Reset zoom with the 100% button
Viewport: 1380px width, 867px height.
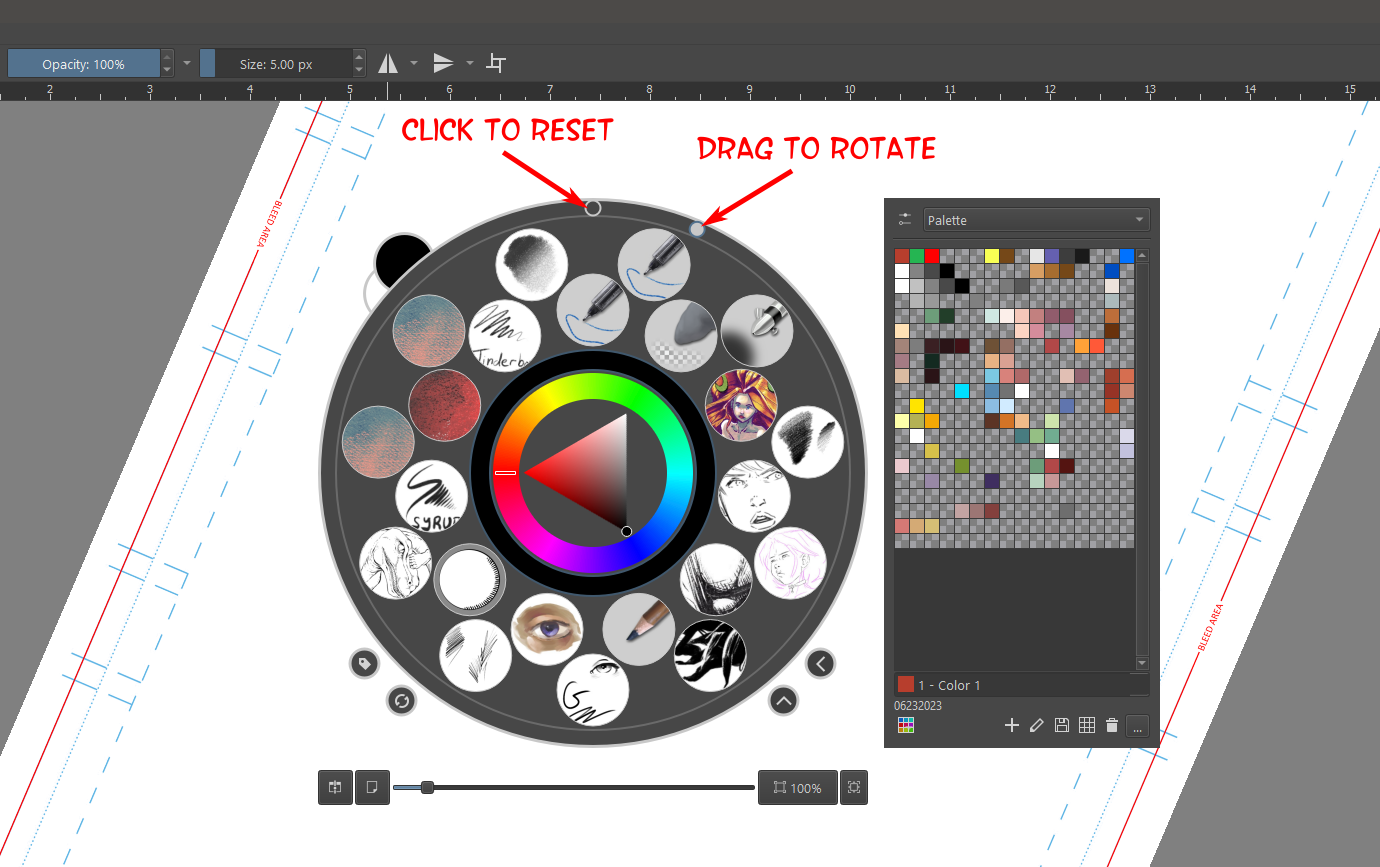click(797, 788)
